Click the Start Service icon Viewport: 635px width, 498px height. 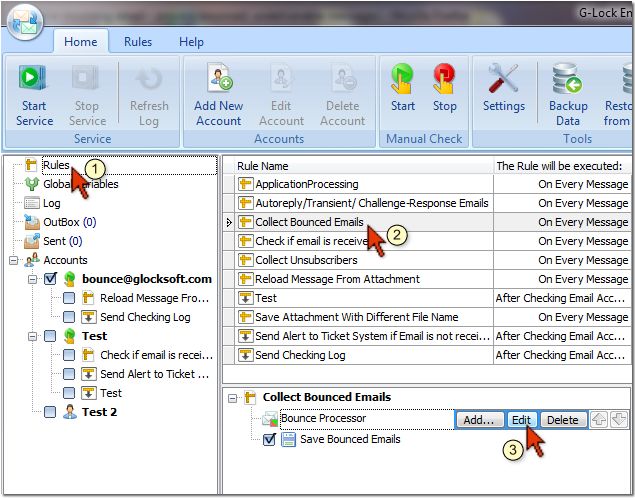coord(33,78)
